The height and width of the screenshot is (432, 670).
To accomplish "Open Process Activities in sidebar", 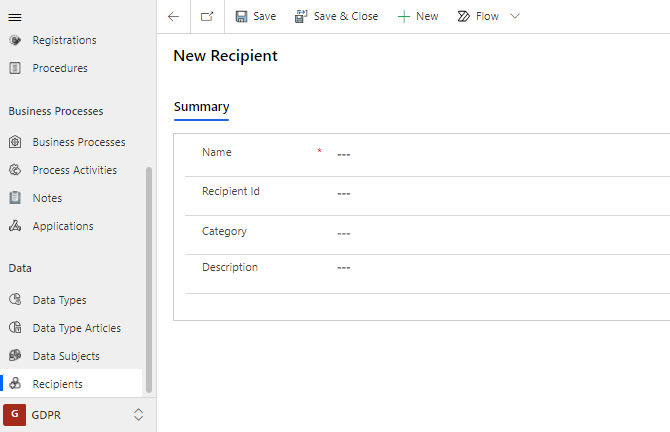I will click(74, 170).
